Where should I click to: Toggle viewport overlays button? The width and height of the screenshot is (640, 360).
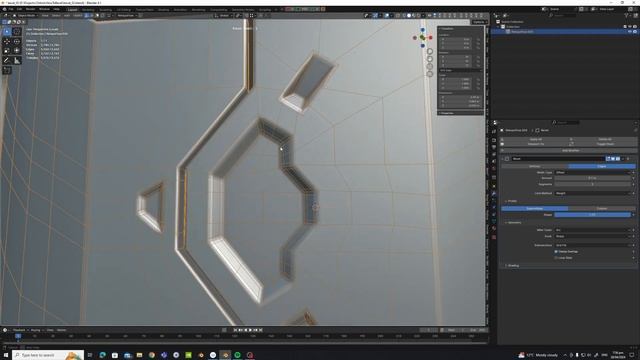[387, 16]
